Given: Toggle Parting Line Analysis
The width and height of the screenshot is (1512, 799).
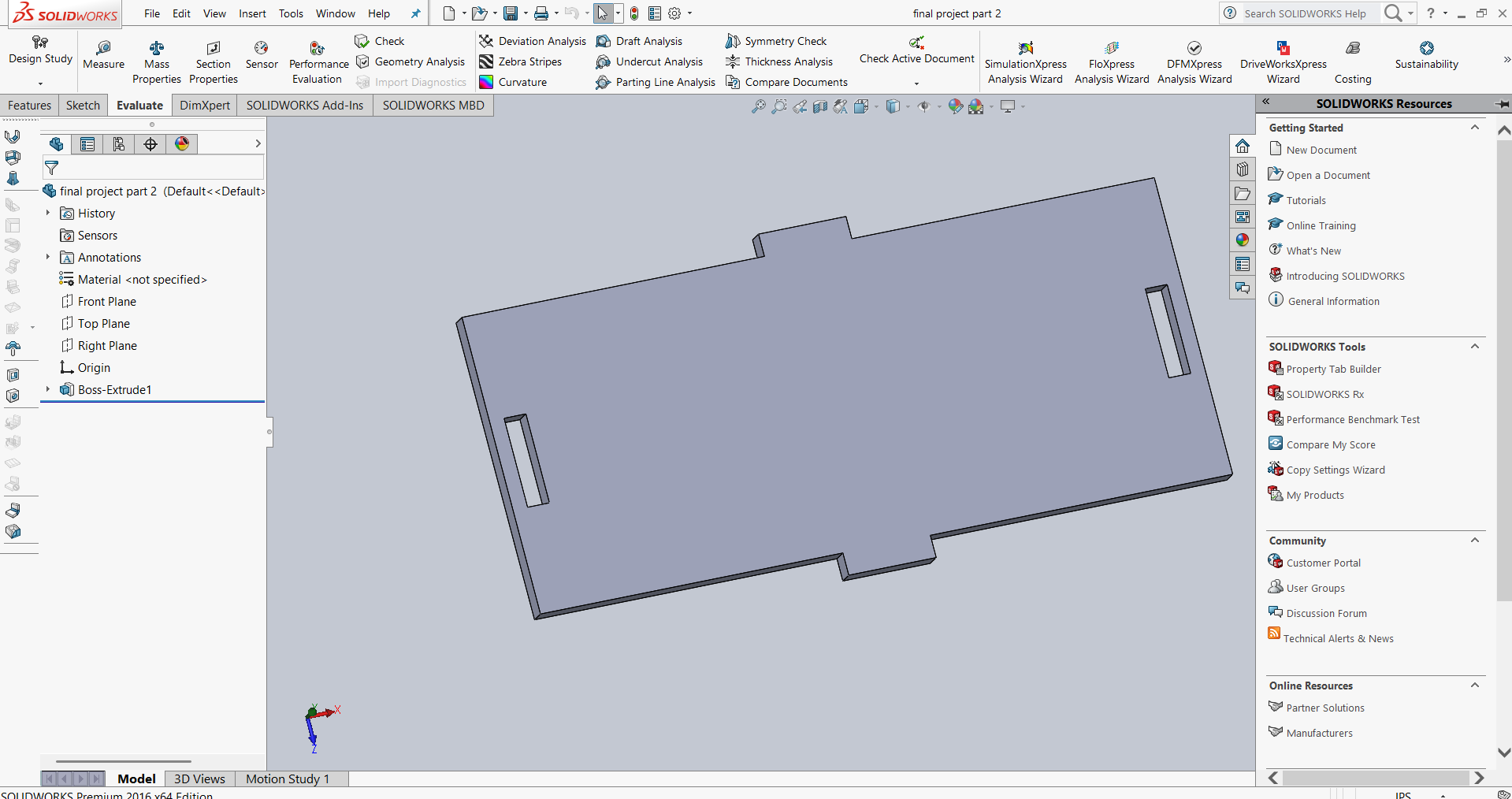Looking at the screenshot, I should pyautogui.click(x=656, y=82).
